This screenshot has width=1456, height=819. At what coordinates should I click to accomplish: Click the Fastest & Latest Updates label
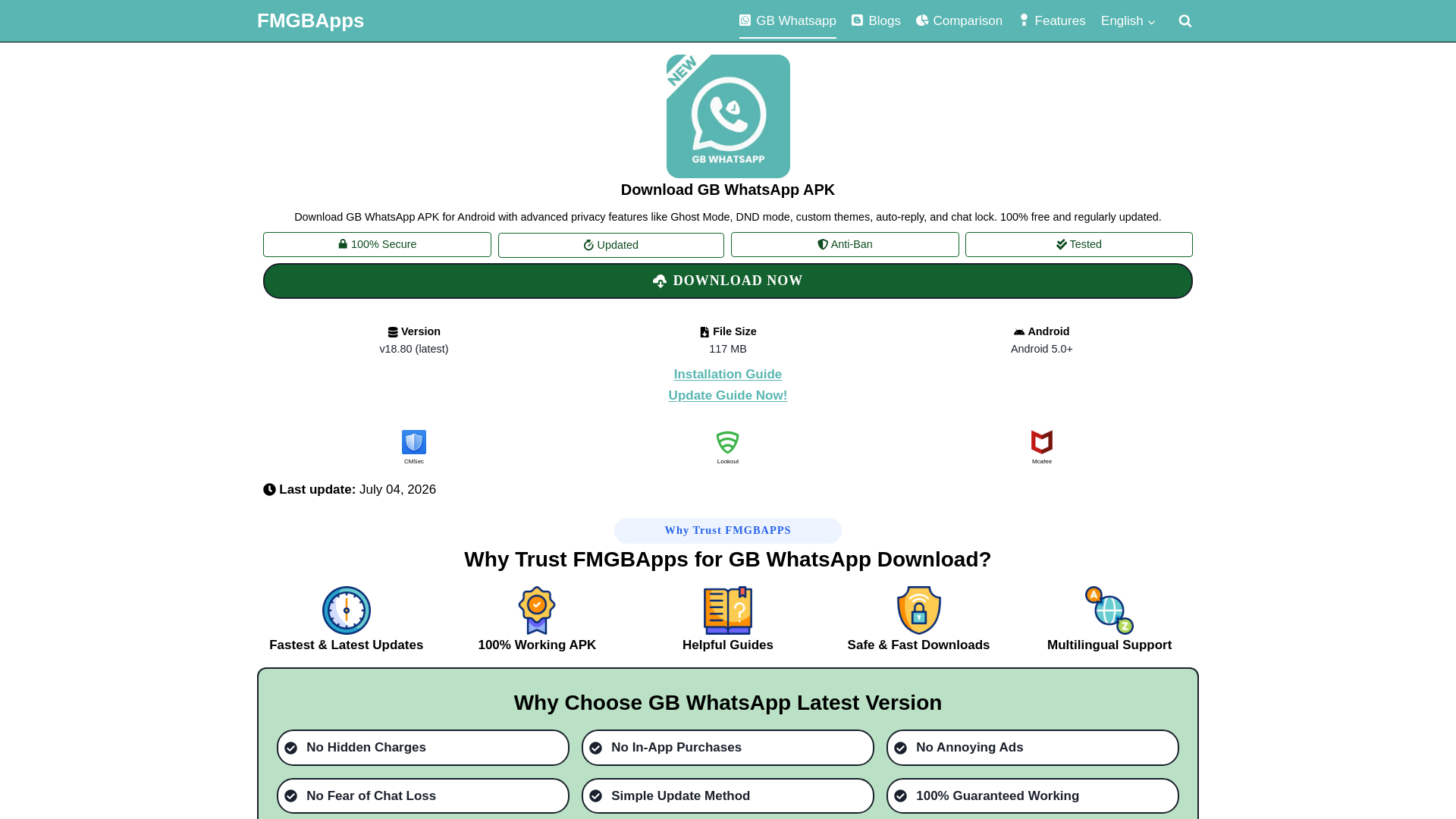pyautogui.click(x=347, y=645)
